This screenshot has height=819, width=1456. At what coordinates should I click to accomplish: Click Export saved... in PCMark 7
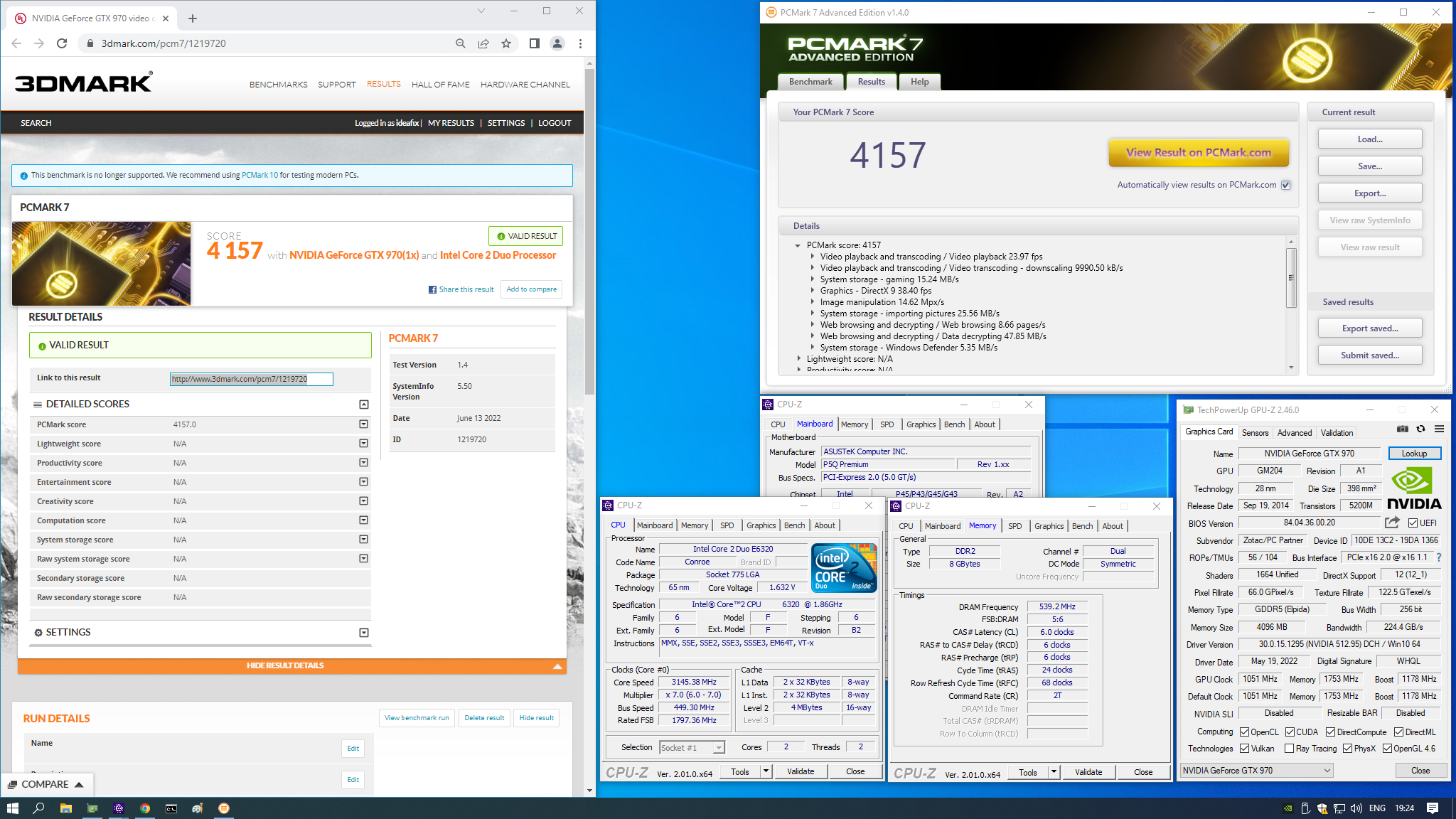(1370, 328)
